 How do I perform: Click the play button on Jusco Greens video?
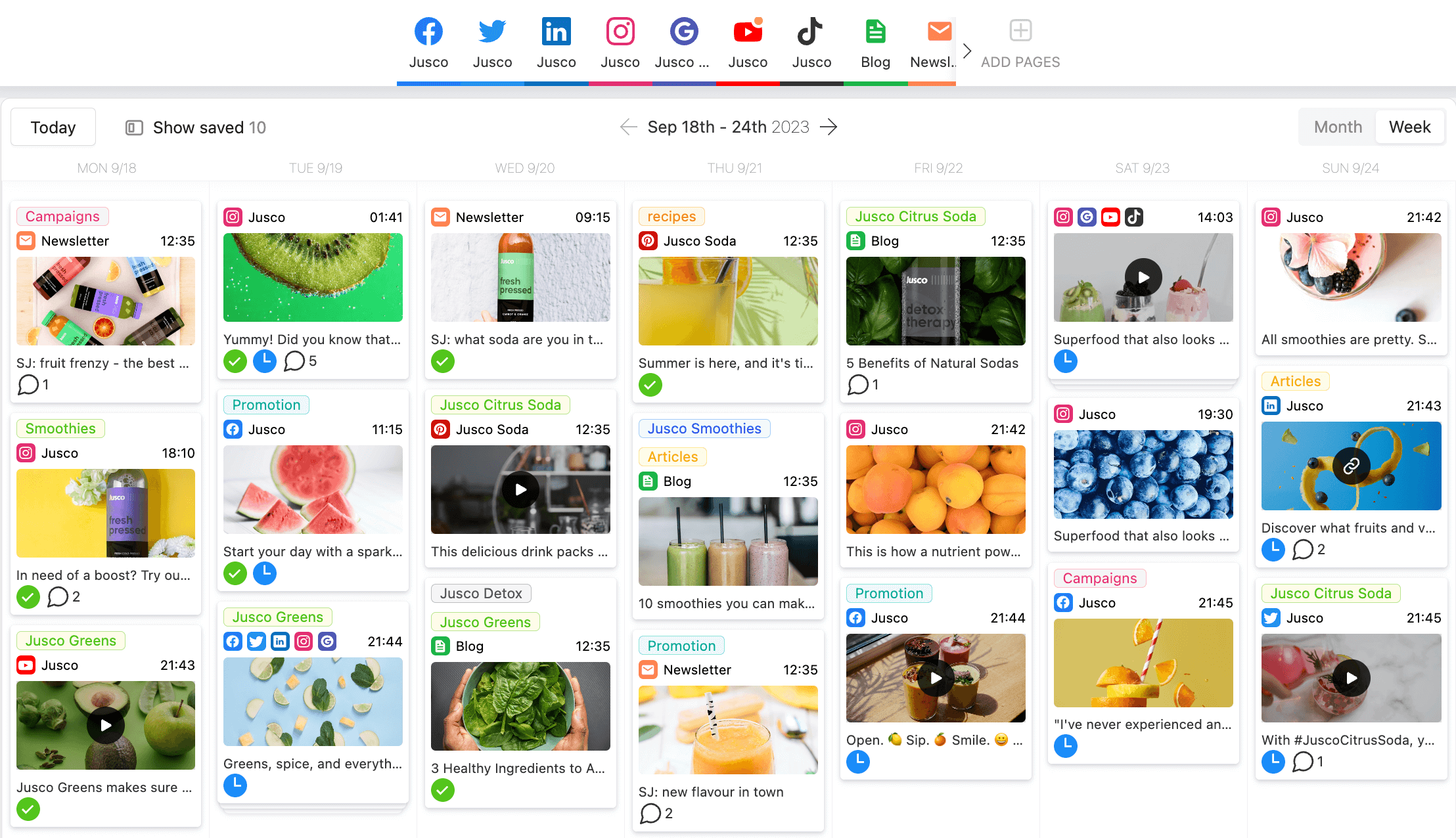click(x=104, y=724)
